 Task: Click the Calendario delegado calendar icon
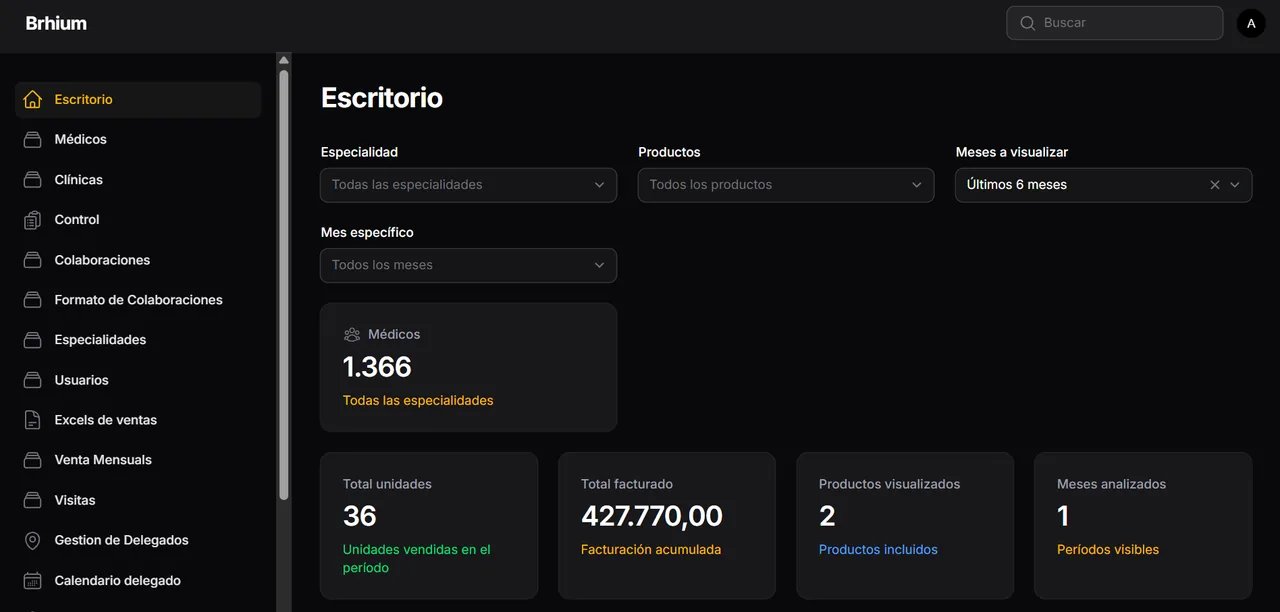click(33, 580)
